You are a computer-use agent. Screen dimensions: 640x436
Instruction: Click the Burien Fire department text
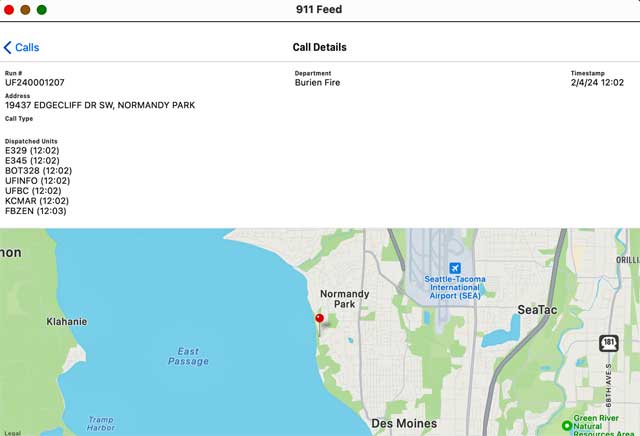317,83
